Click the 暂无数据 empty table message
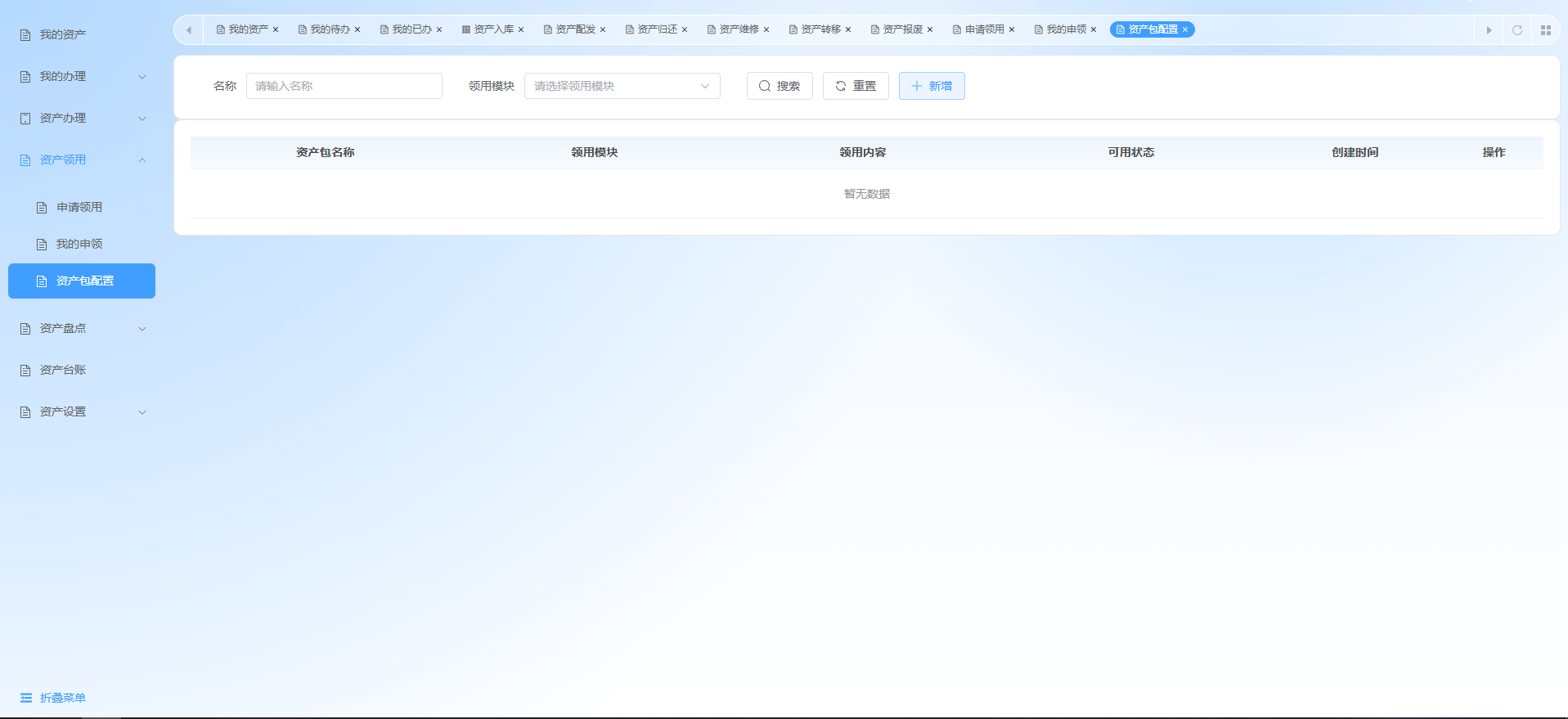Screen dimensions: 1568x719 tap(867, 194)
